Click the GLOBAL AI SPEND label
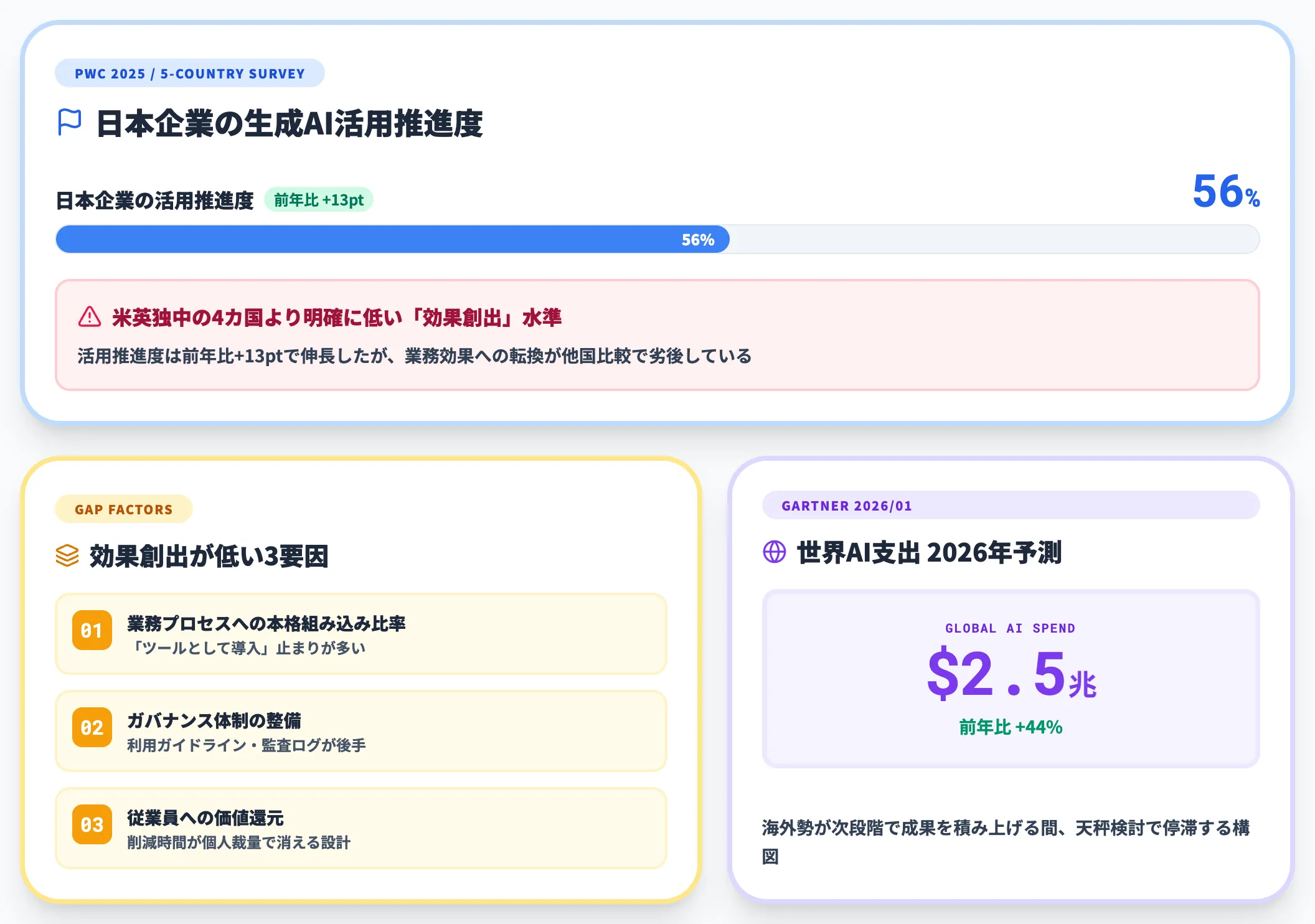Viewport: 1315px width, 924px height. [1011, 628]
